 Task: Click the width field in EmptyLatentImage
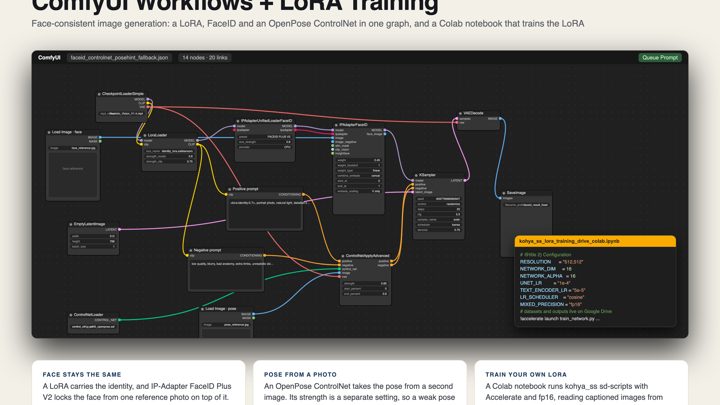(x=93, y=236)
